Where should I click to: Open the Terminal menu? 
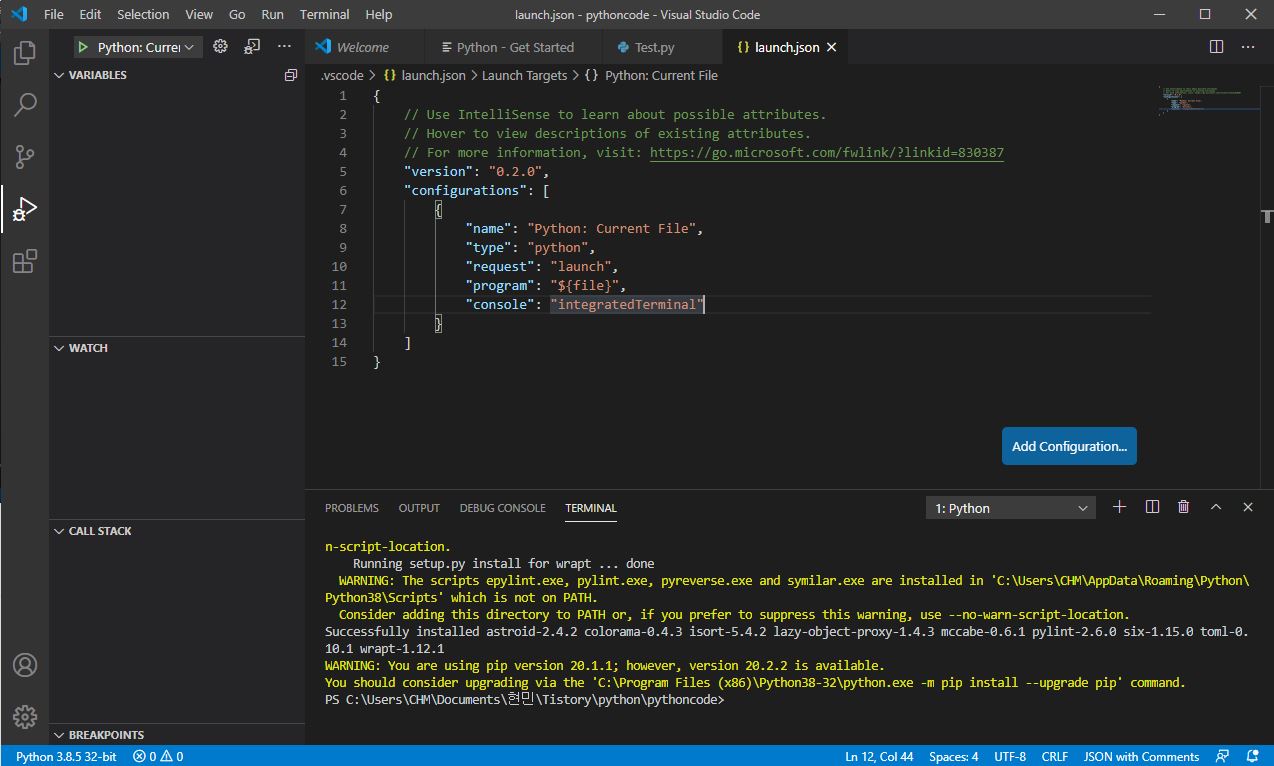click(x=325, y=14)
